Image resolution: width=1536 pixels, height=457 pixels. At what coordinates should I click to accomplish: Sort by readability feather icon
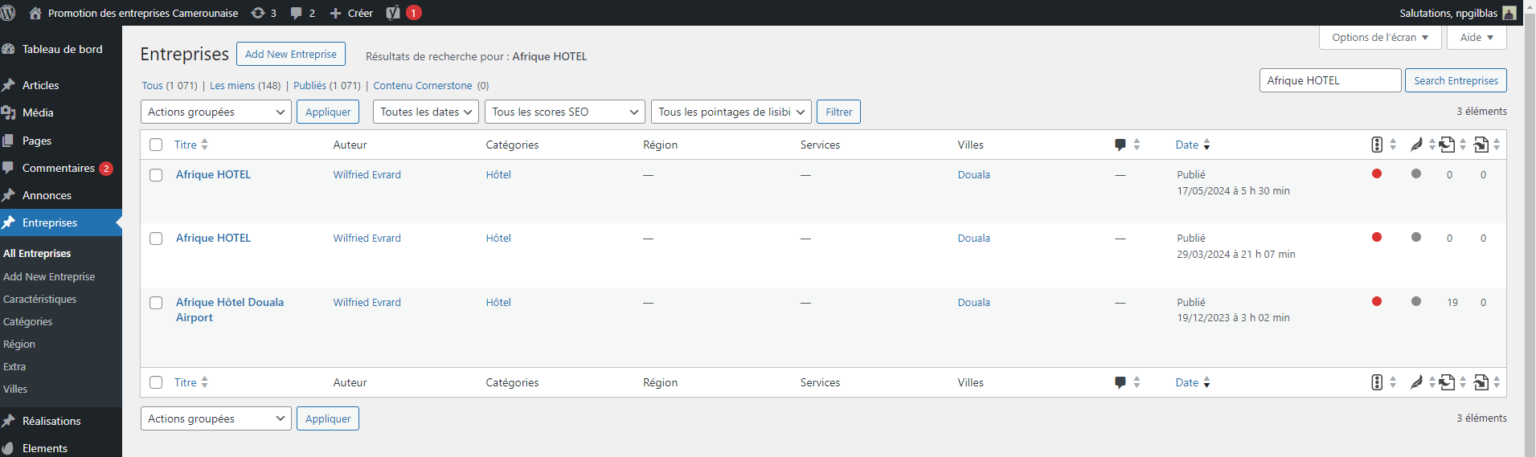pyautogui.click(x=1416, y=145)
